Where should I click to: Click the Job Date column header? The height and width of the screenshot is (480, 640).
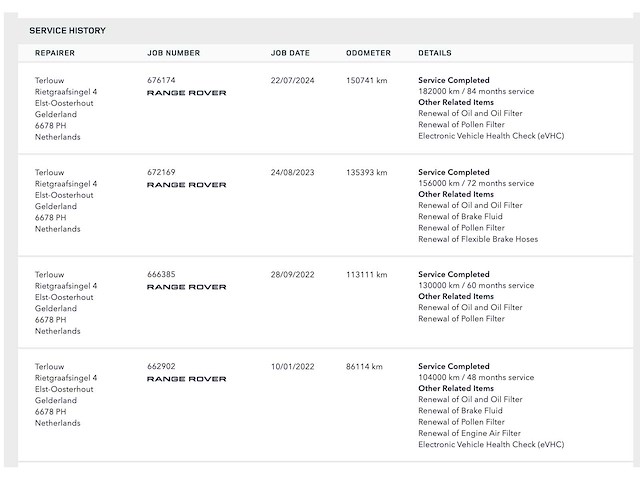coord(290,53)
